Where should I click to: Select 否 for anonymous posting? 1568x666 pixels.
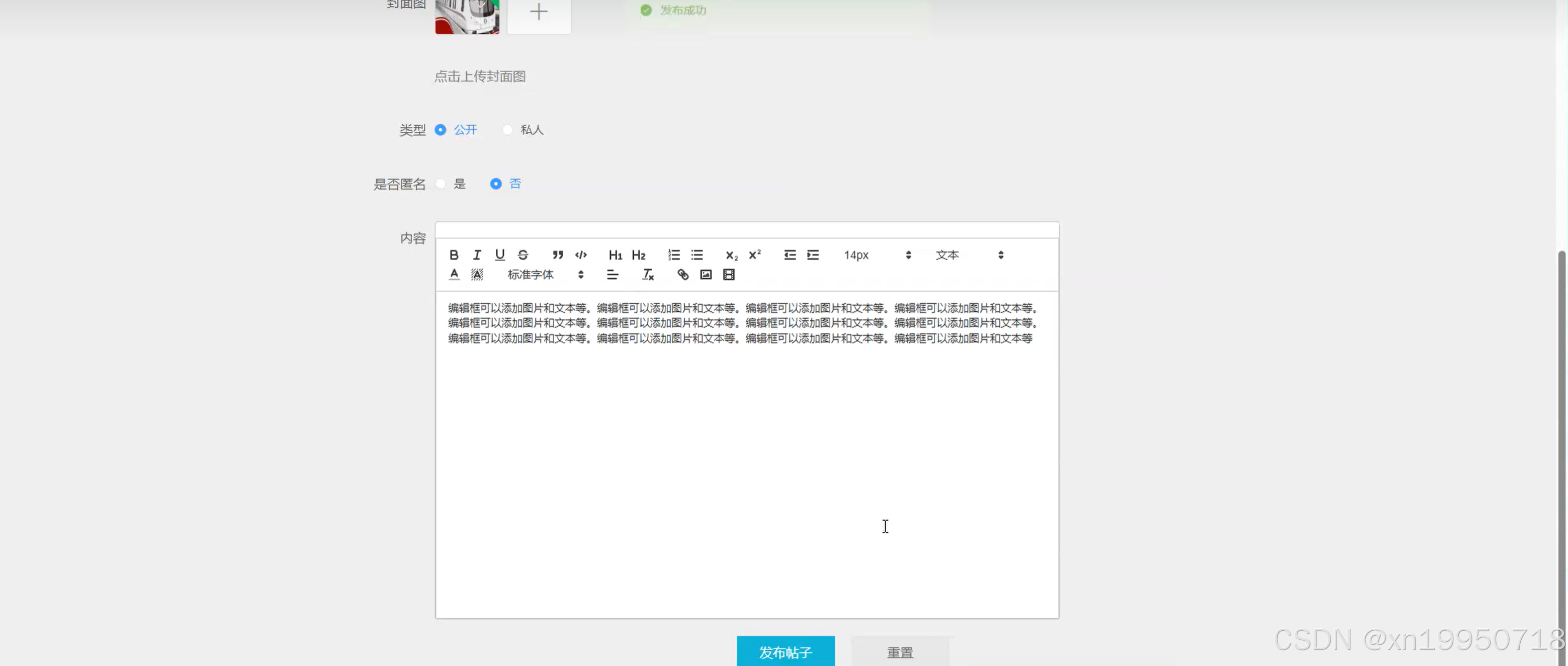pos(495,184)
